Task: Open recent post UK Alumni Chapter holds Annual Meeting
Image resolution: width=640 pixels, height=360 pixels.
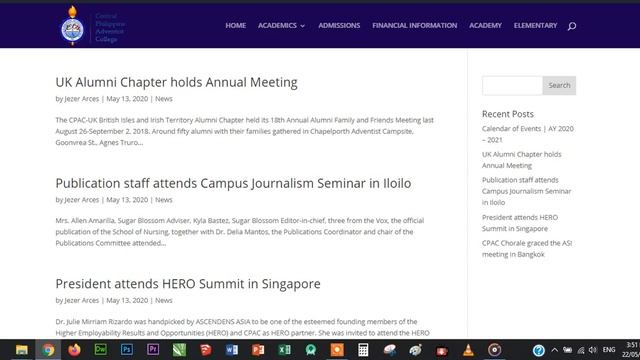Action: click(x=522, y=160)
